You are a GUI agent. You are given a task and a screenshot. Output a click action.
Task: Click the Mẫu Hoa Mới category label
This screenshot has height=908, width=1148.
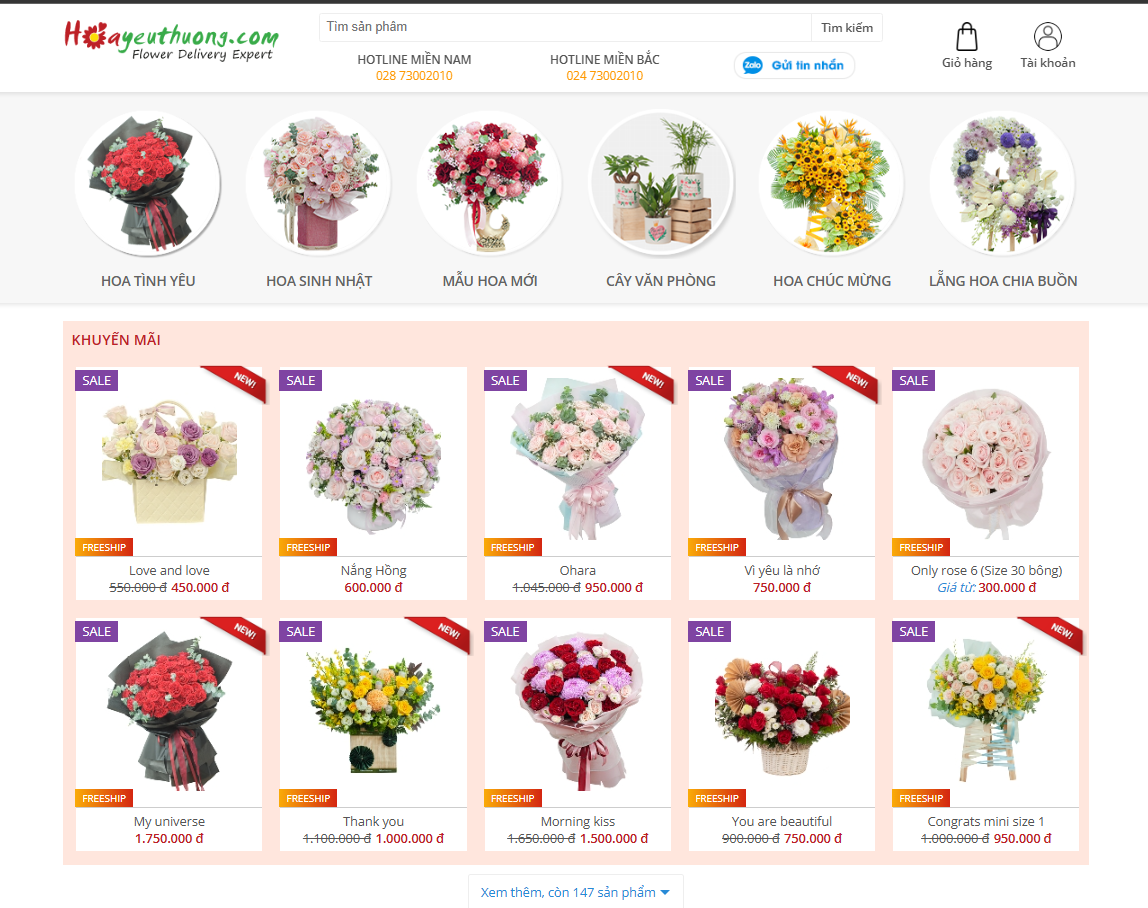tap(490, 281)
